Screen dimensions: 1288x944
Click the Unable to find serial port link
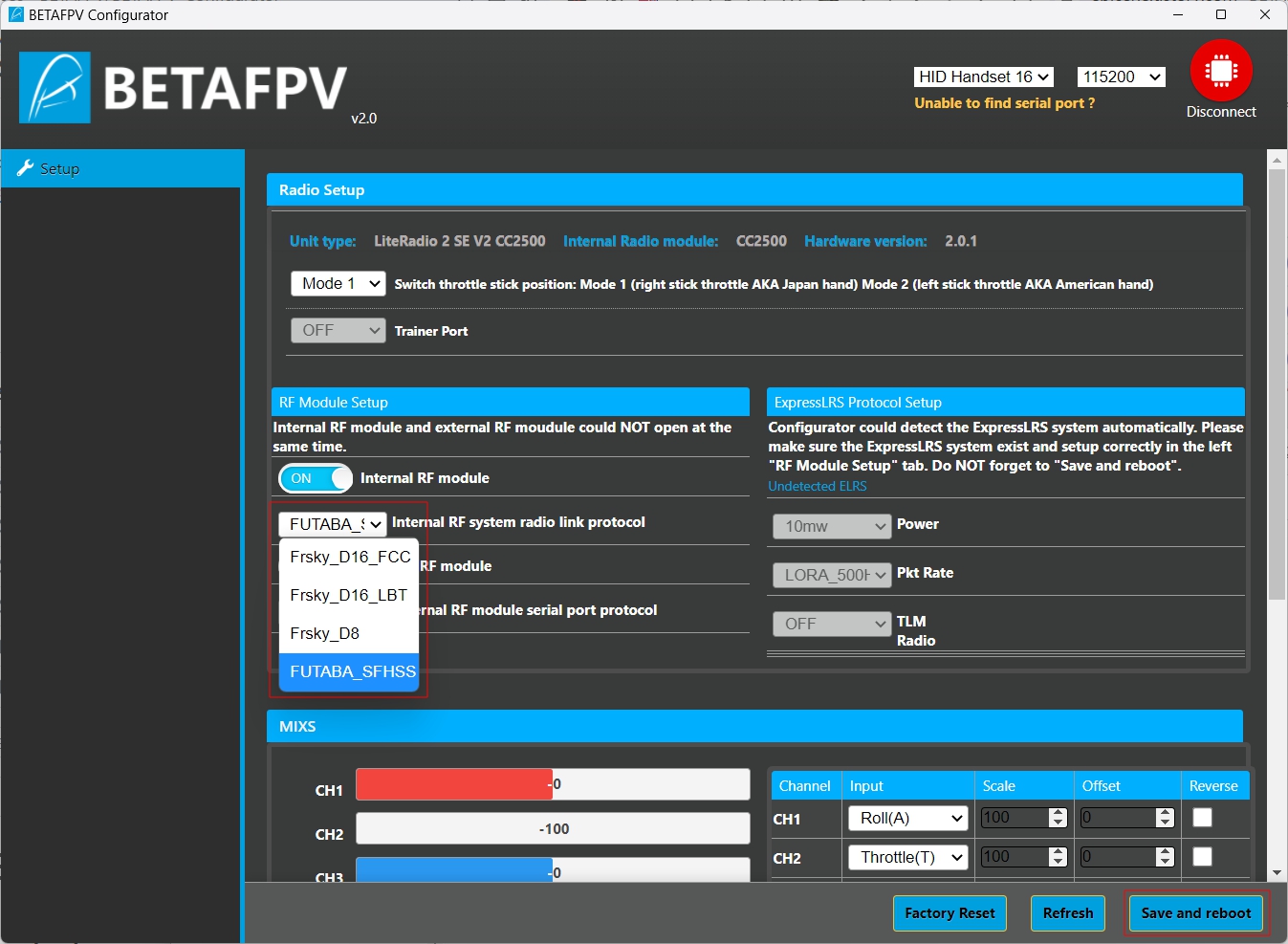(1004, 103)
